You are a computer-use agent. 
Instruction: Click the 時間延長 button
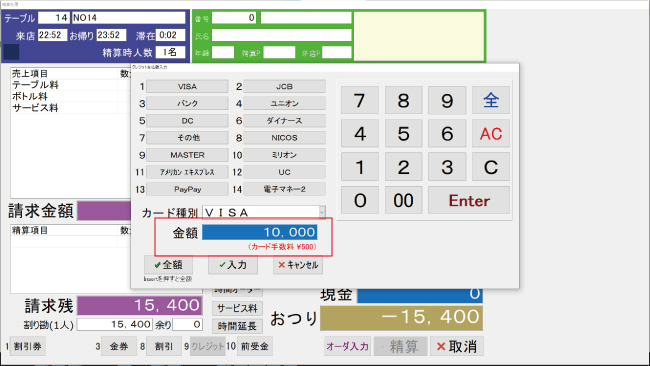pos(238,326)
